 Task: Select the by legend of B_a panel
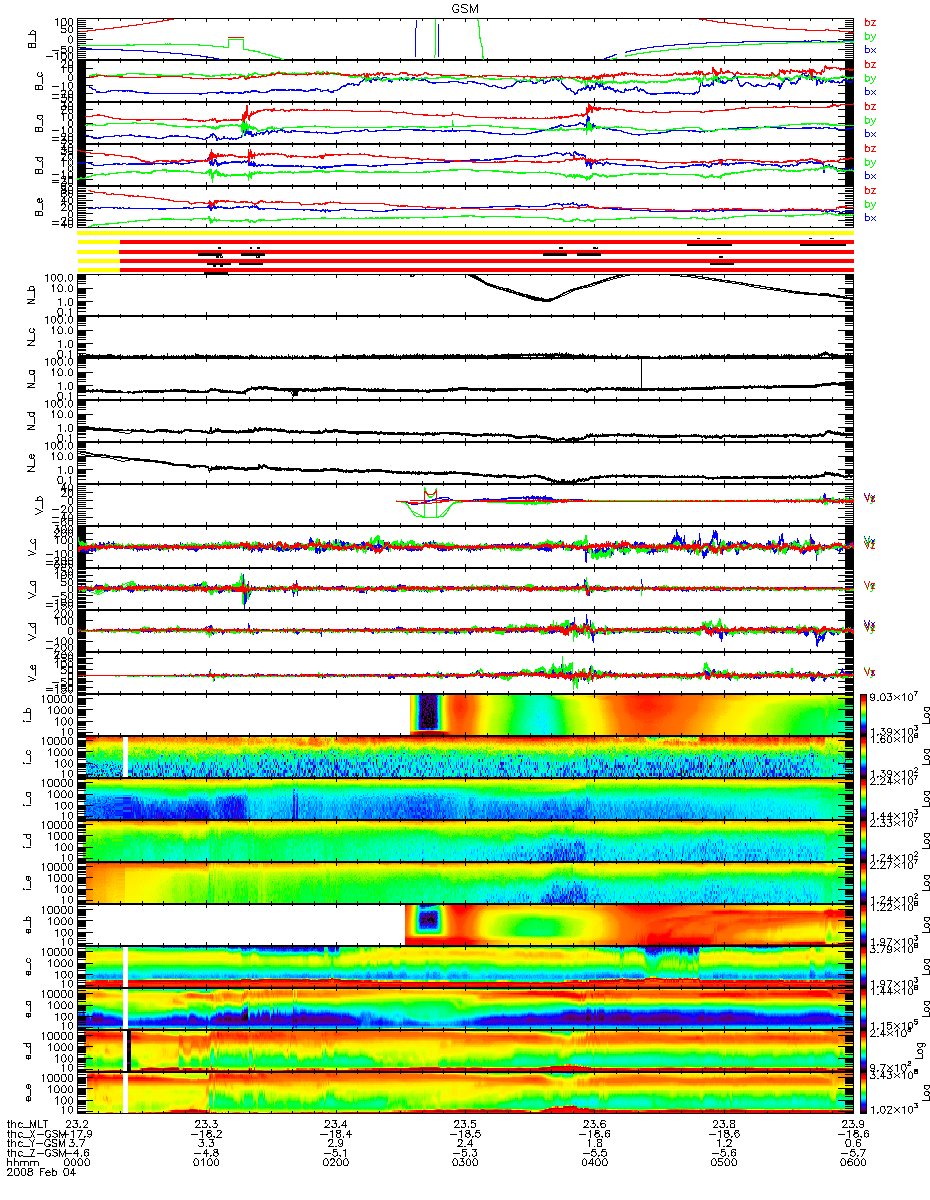[x=870, y=120]
